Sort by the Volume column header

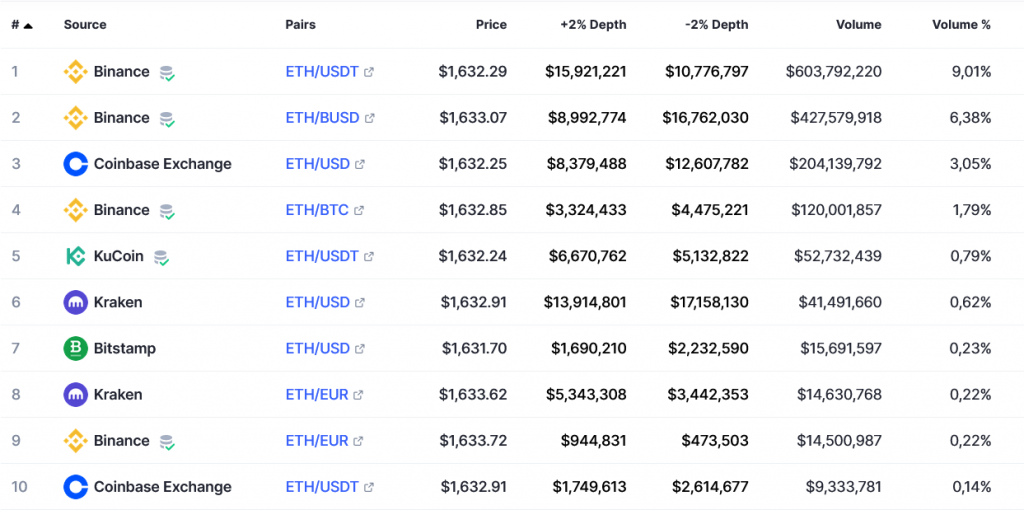858,24
